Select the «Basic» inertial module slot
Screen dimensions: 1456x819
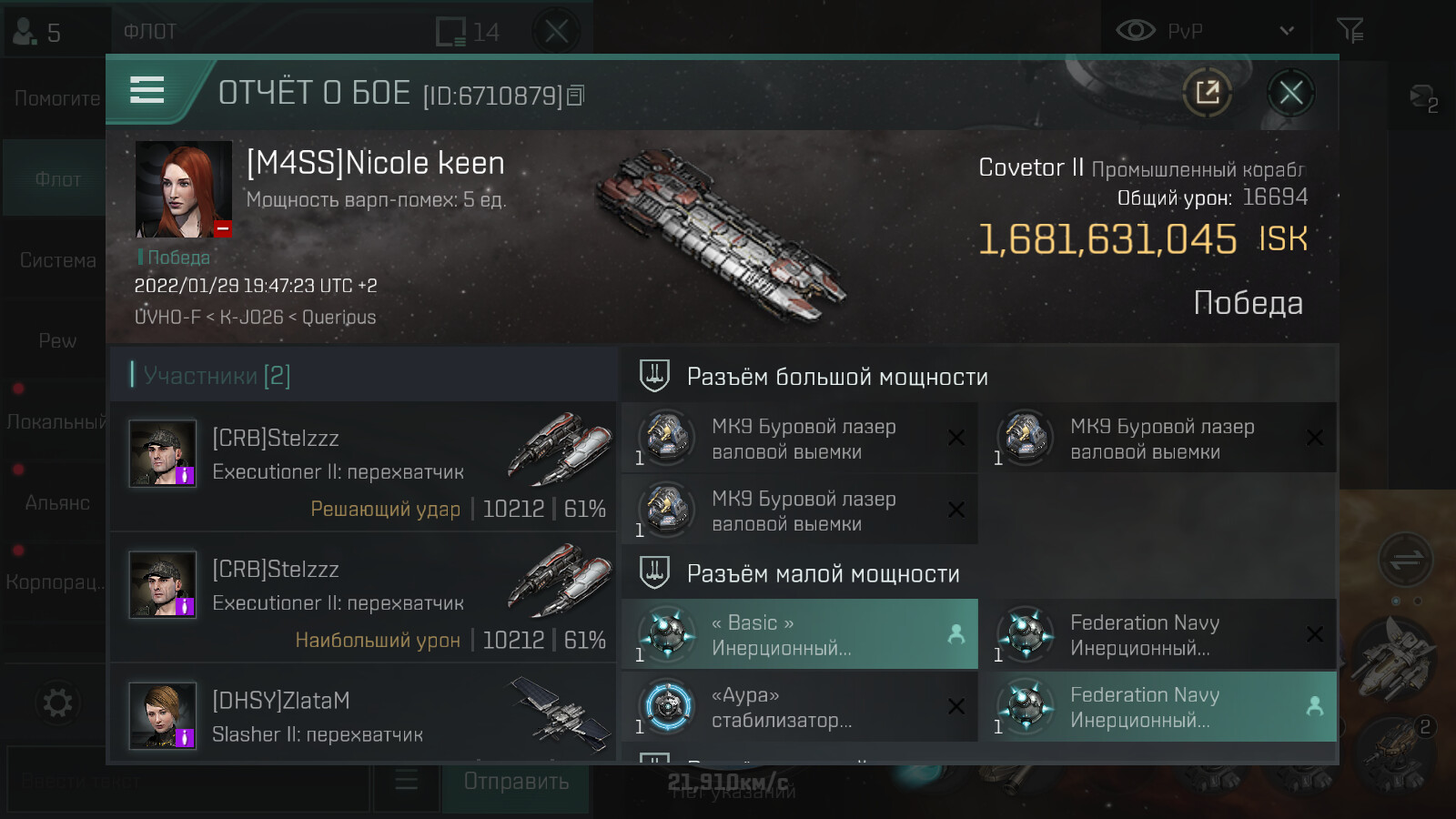tap(800, 634)
